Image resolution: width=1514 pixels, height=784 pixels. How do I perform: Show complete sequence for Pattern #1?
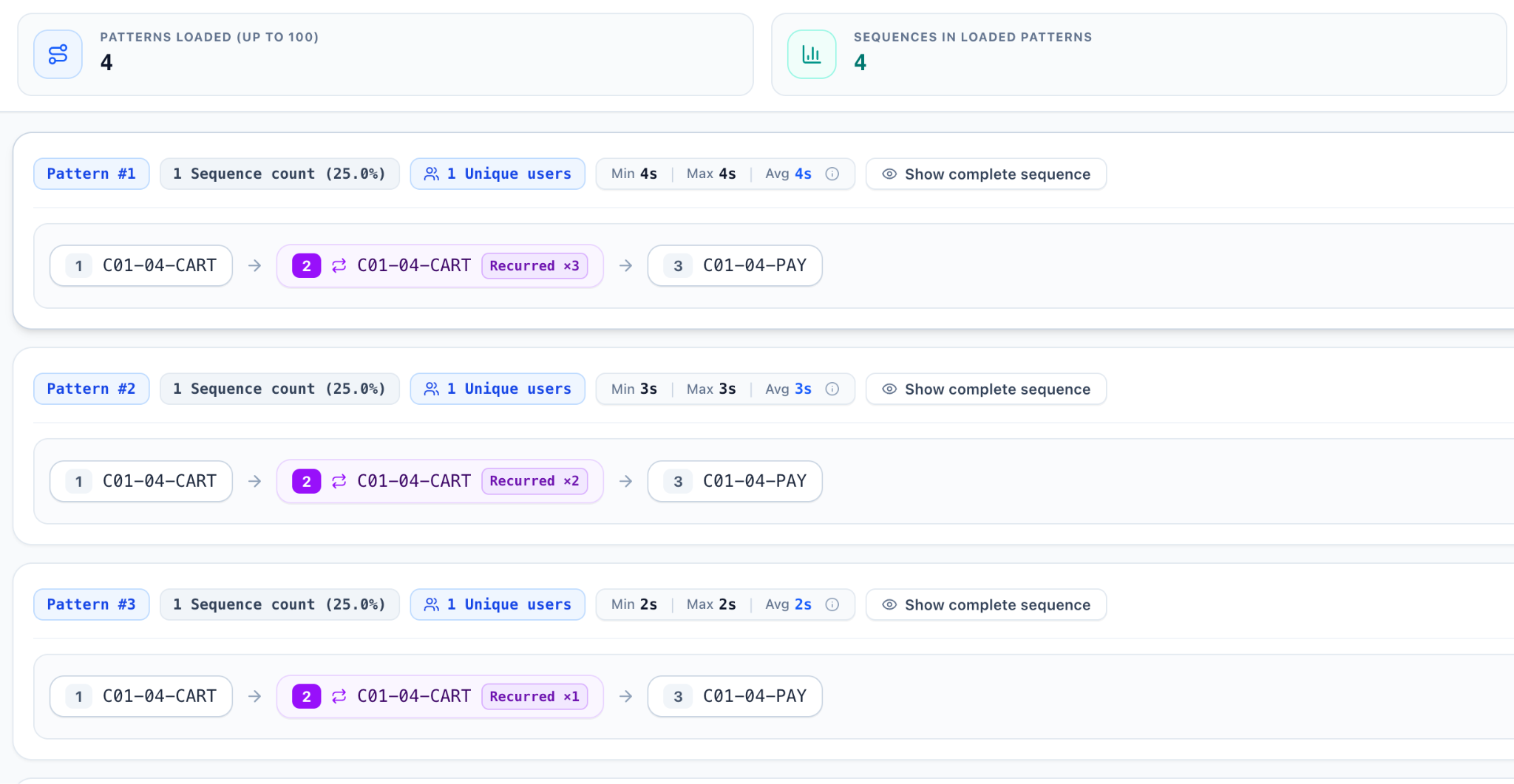[x=986, y=174]
